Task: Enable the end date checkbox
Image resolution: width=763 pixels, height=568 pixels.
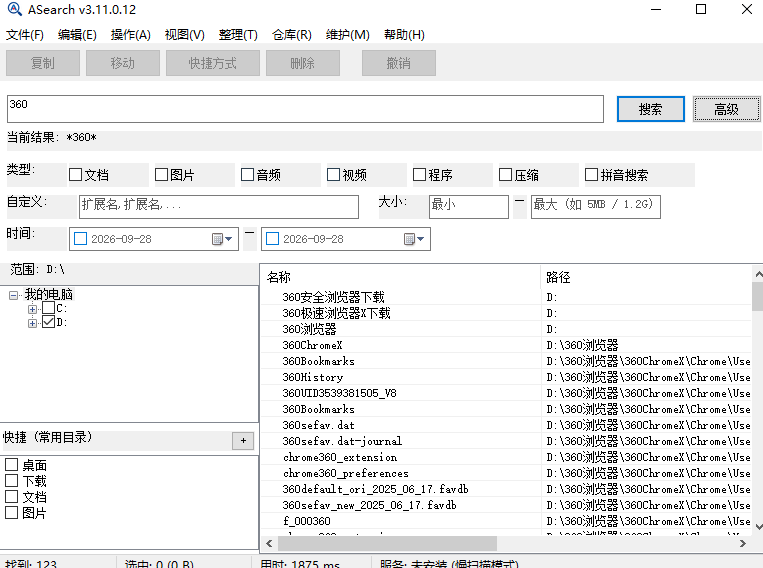Action: click(x=272, y=239)
